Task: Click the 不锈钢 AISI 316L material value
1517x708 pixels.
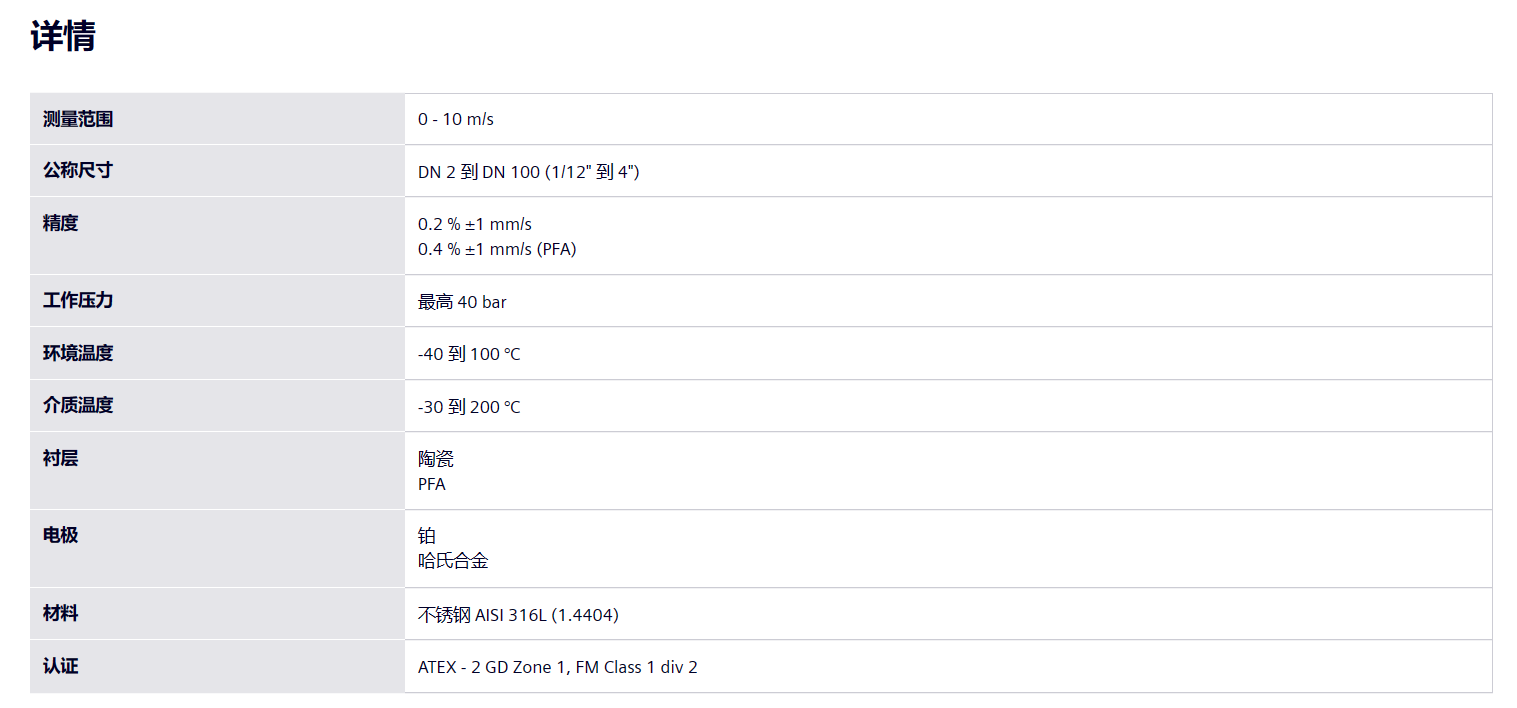Action: coord(518,615)
